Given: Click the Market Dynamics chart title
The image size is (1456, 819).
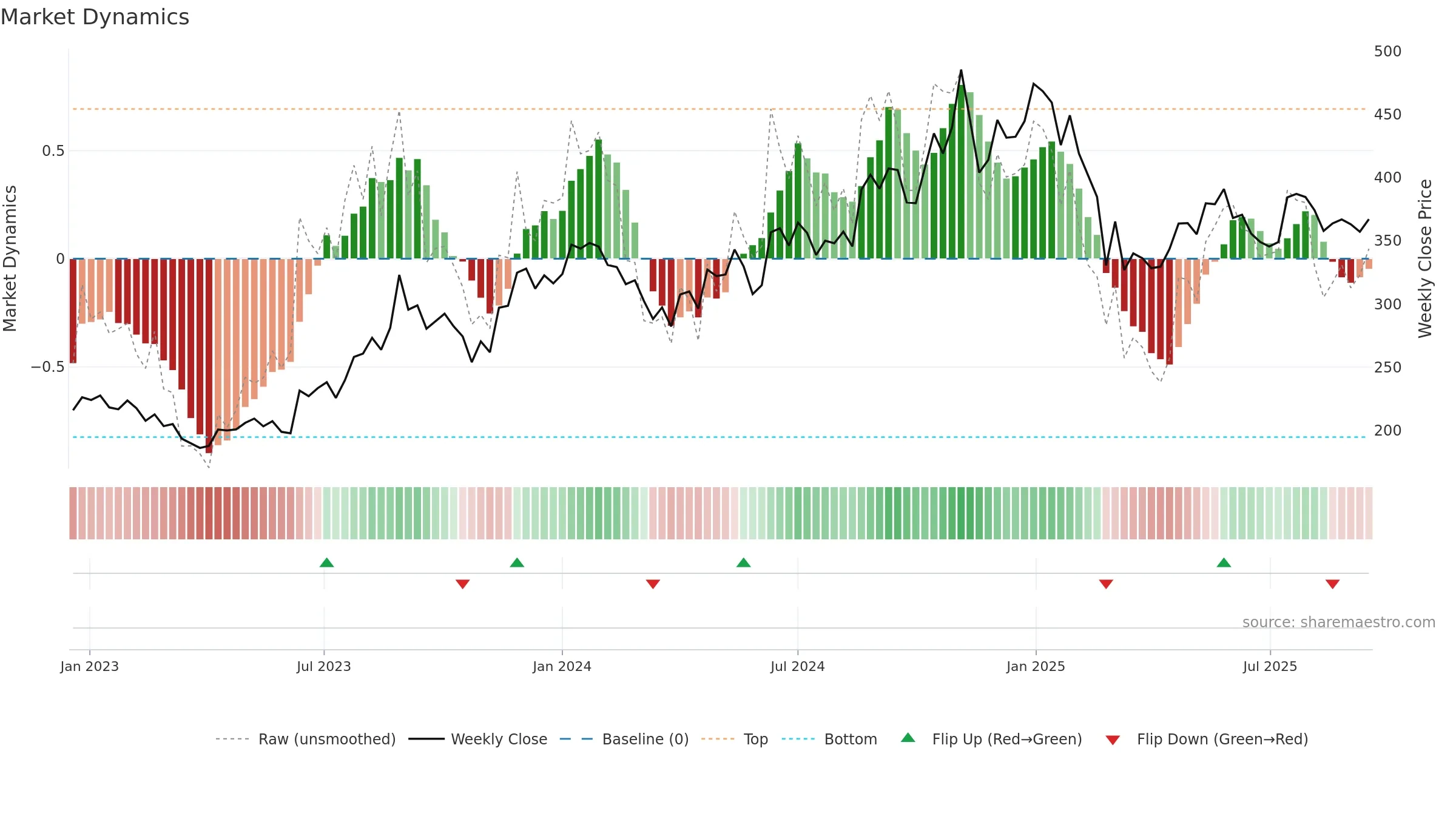Looking at the screenshot, I should pyautogui.click(x=95, y=17).
